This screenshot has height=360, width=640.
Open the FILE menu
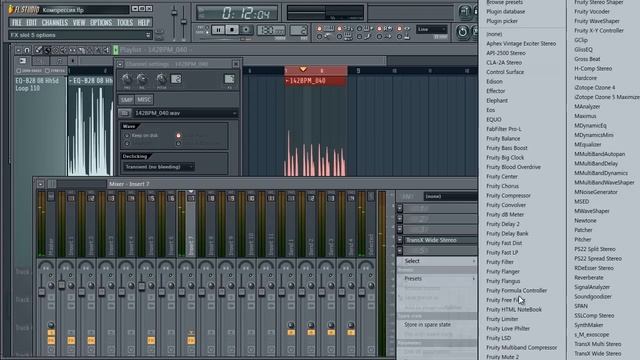(x=17, y=23)
